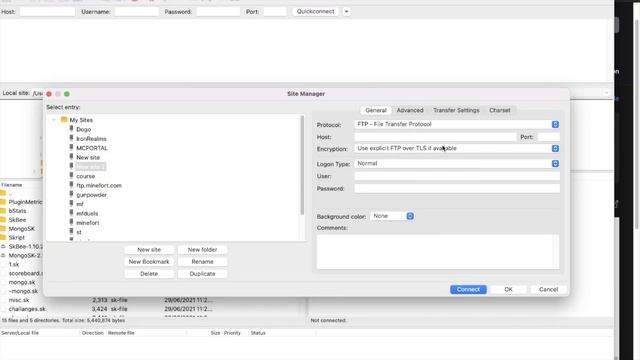This screenshot has width=640, height=360.
Task: Click the site list vertical scrollbar
Action: pyautogui.click(x=302, y=165)
